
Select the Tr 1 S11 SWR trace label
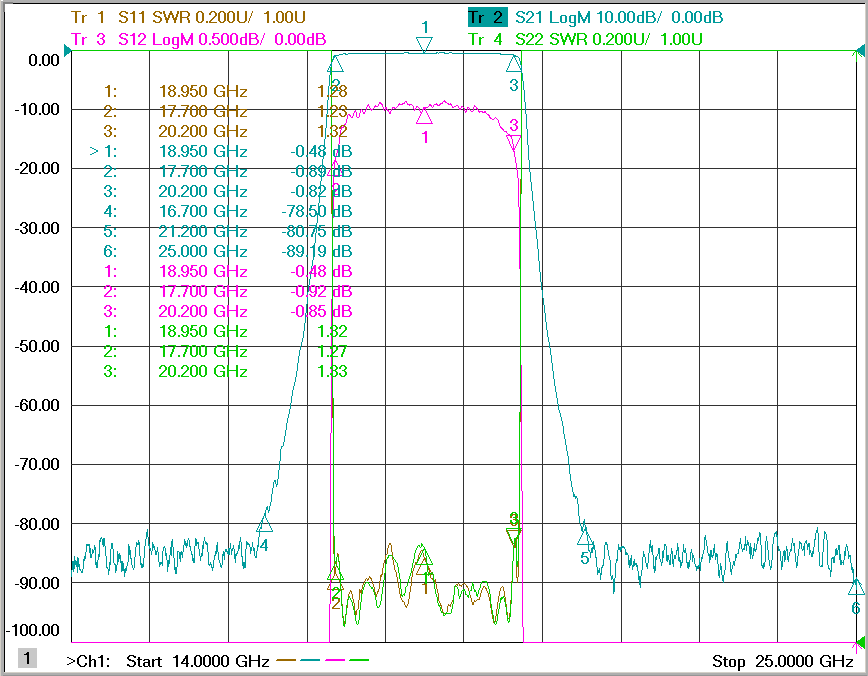188,17
